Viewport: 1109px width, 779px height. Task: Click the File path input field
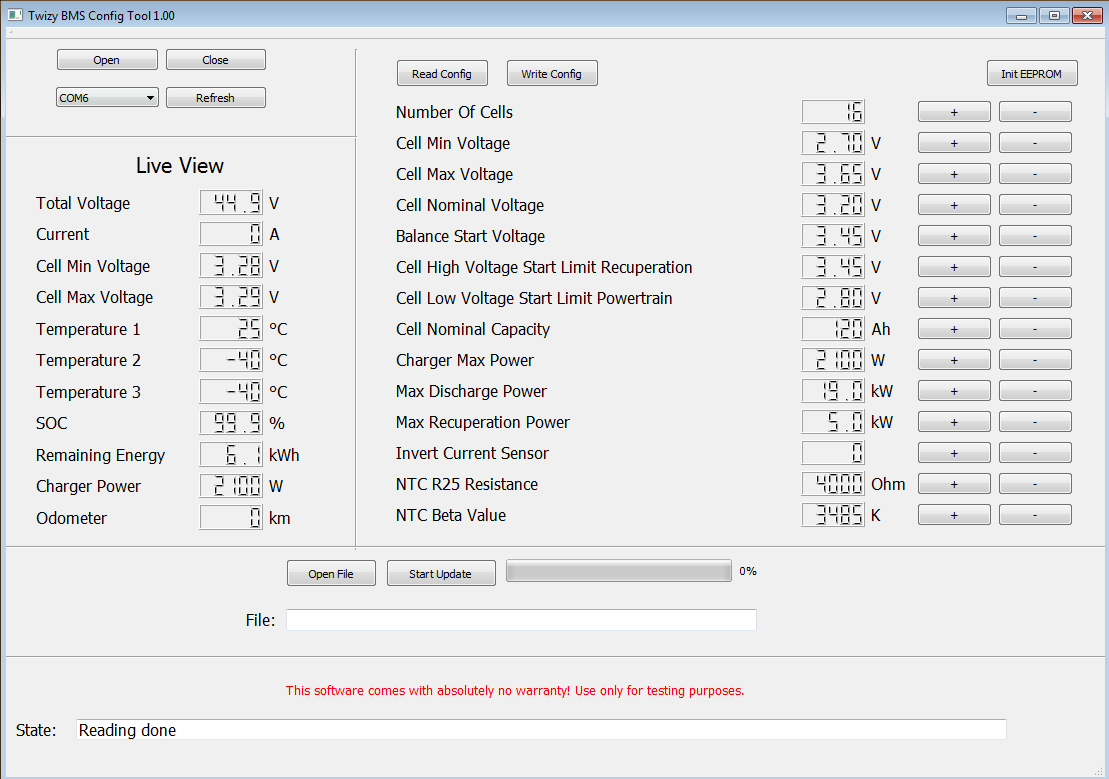click(x=521, y=620)
